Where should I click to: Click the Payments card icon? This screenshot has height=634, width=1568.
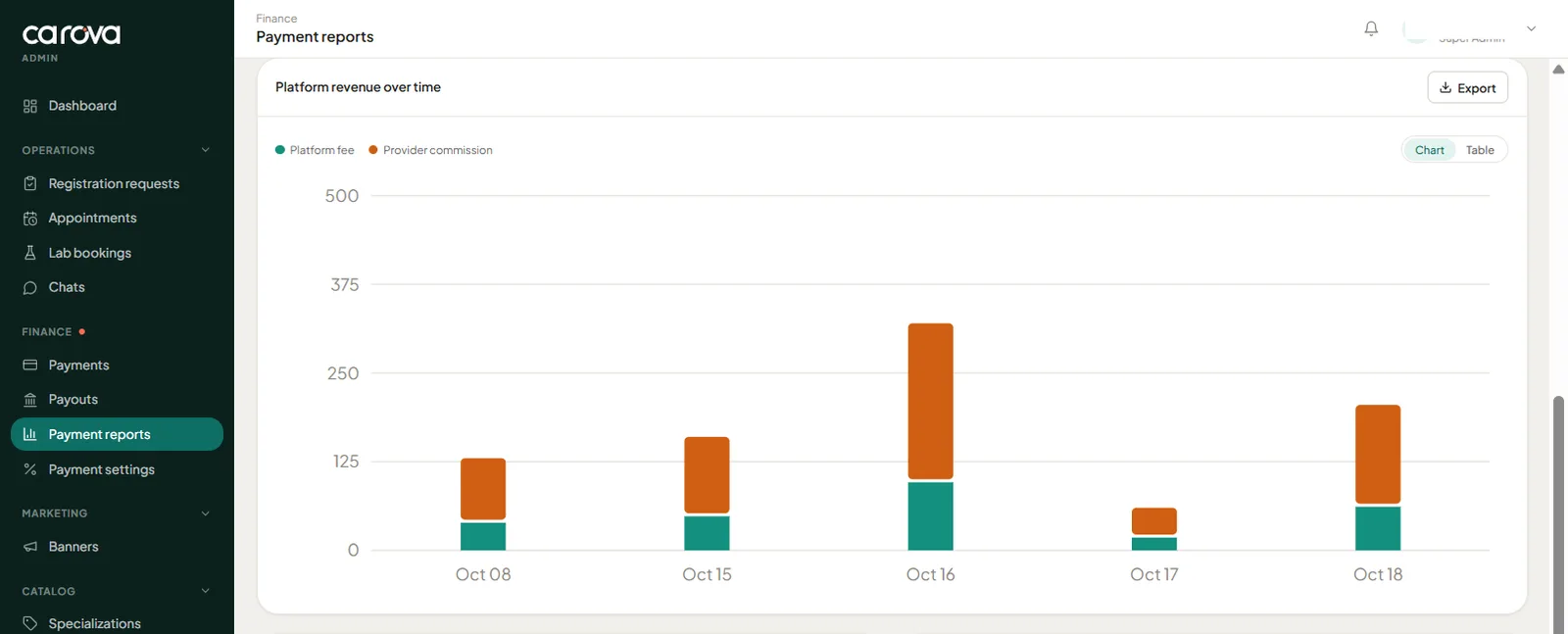click(30, 365)
